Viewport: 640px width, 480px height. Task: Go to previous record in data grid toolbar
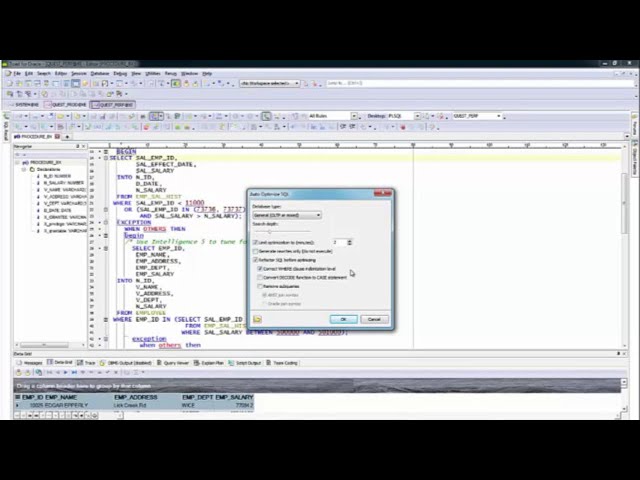58,372
